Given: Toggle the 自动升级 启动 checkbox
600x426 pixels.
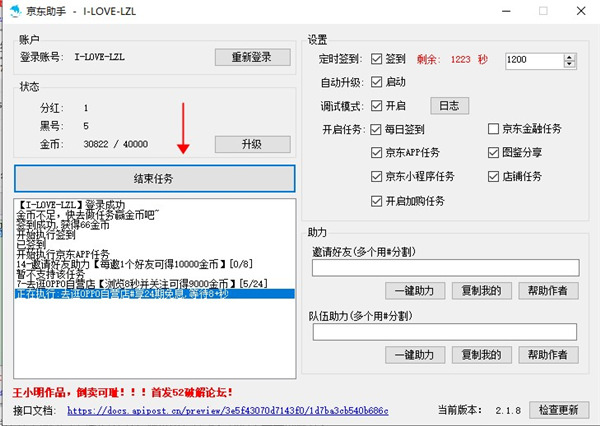Looking at the screenshot, I should point(377,82).
